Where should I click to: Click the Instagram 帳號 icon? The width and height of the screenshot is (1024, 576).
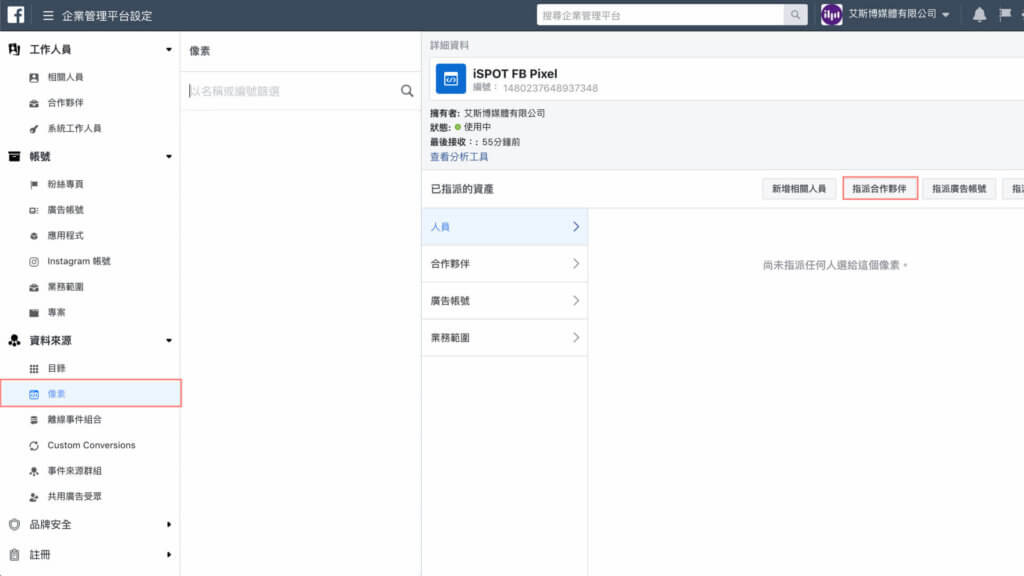tap(34, 261)
